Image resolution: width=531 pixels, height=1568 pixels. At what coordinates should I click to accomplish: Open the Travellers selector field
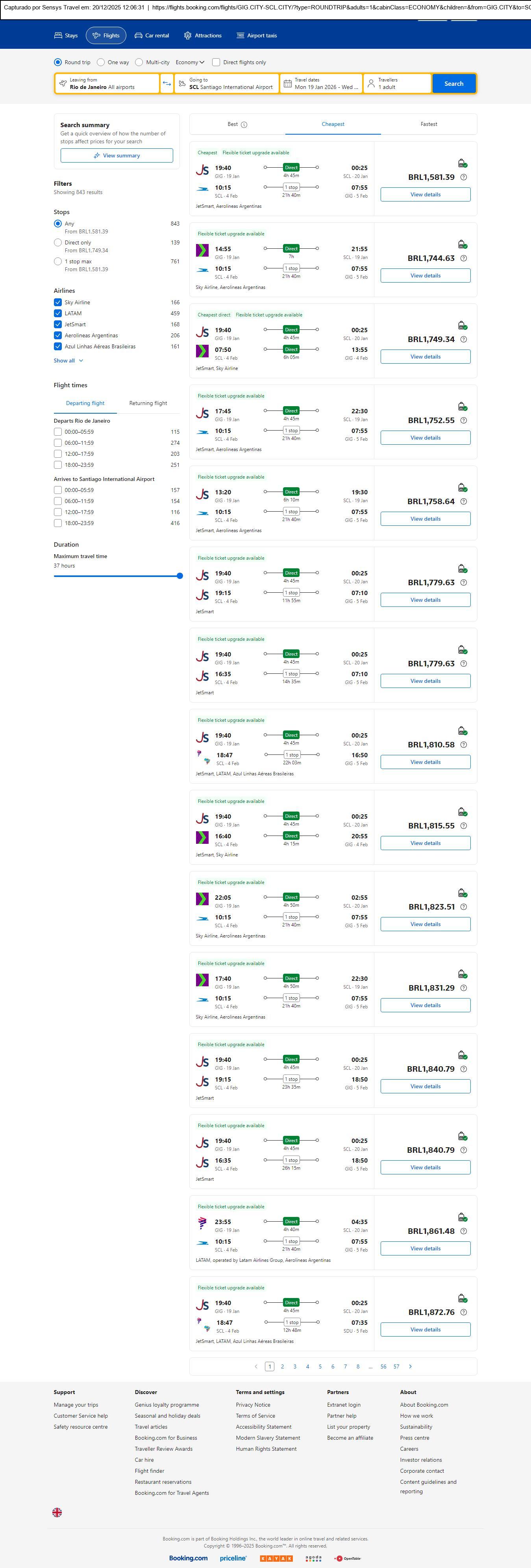click(397, 83)
